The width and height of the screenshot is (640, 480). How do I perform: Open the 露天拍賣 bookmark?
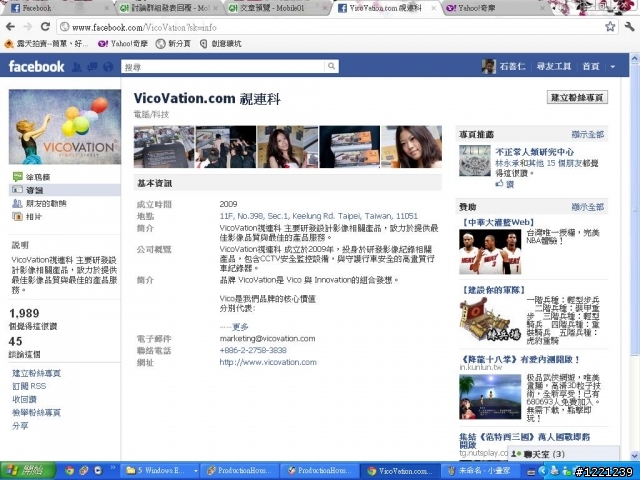coord(46,43)
